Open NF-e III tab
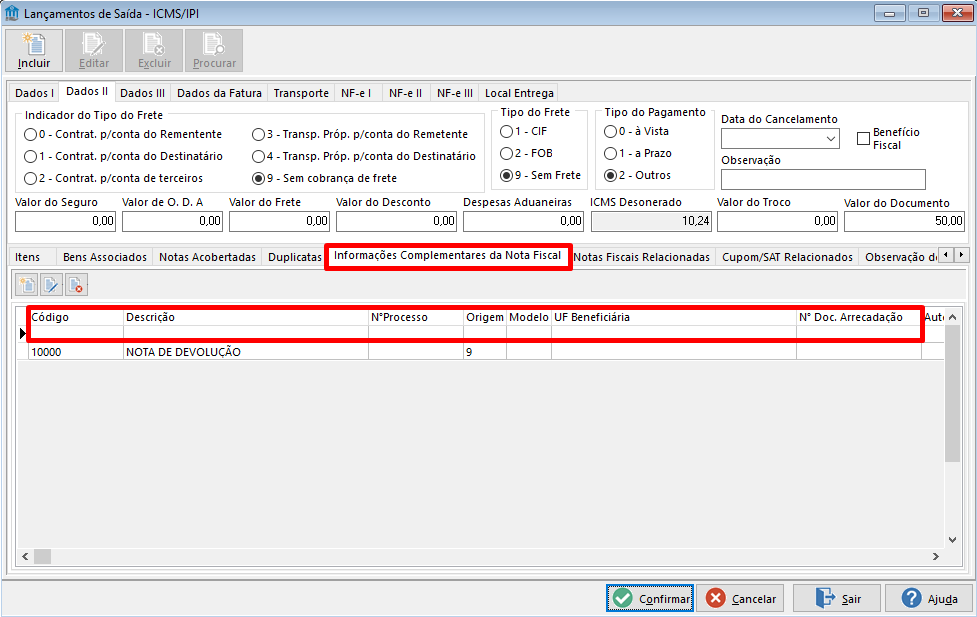This screenshot has height=617, width=977. 455,93
